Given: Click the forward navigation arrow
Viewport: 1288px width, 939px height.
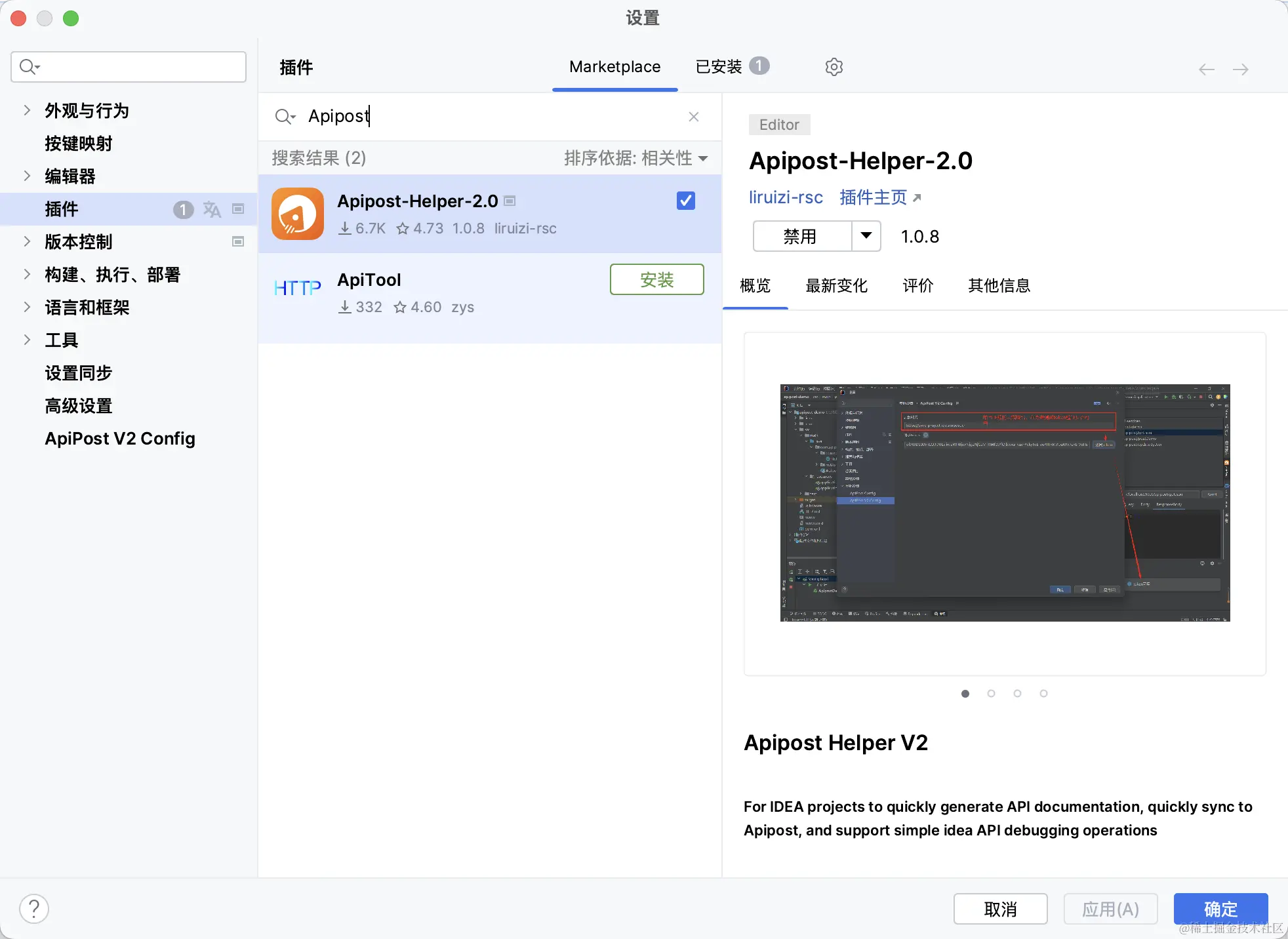Looking at the screenshot, I should pyautogui.click(x=1240, y=70).
